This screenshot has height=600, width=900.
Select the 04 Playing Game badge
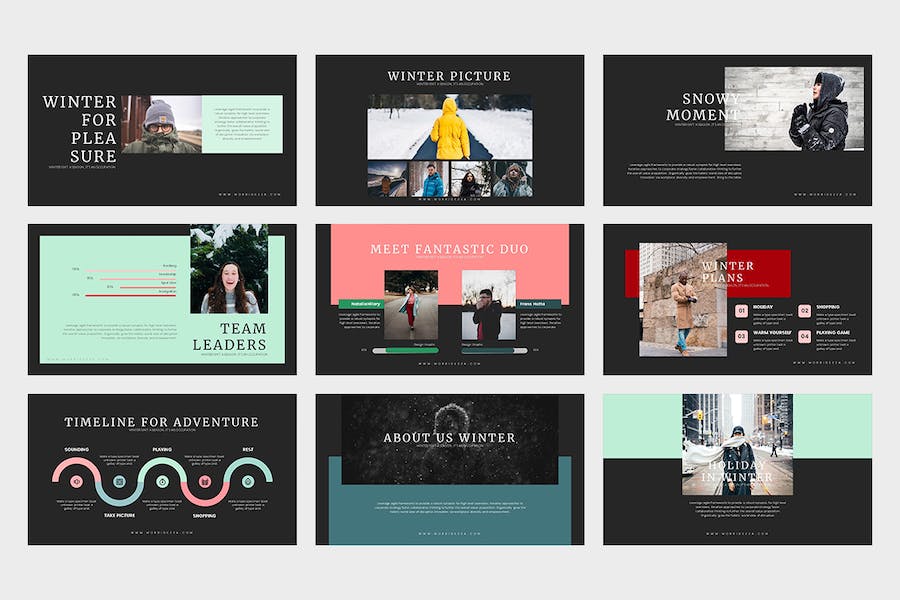tap(805, 336)
